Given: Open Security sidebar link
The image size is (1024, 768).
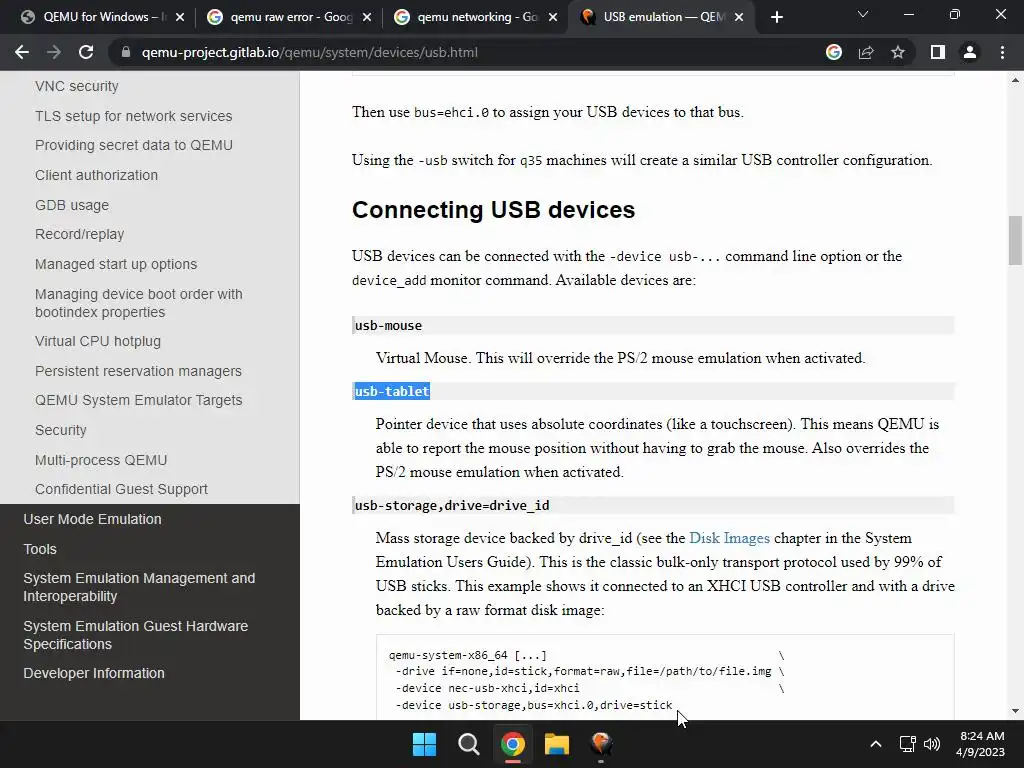Looking at the screenshot, I should pyautogui.click(x=60, y=430).
